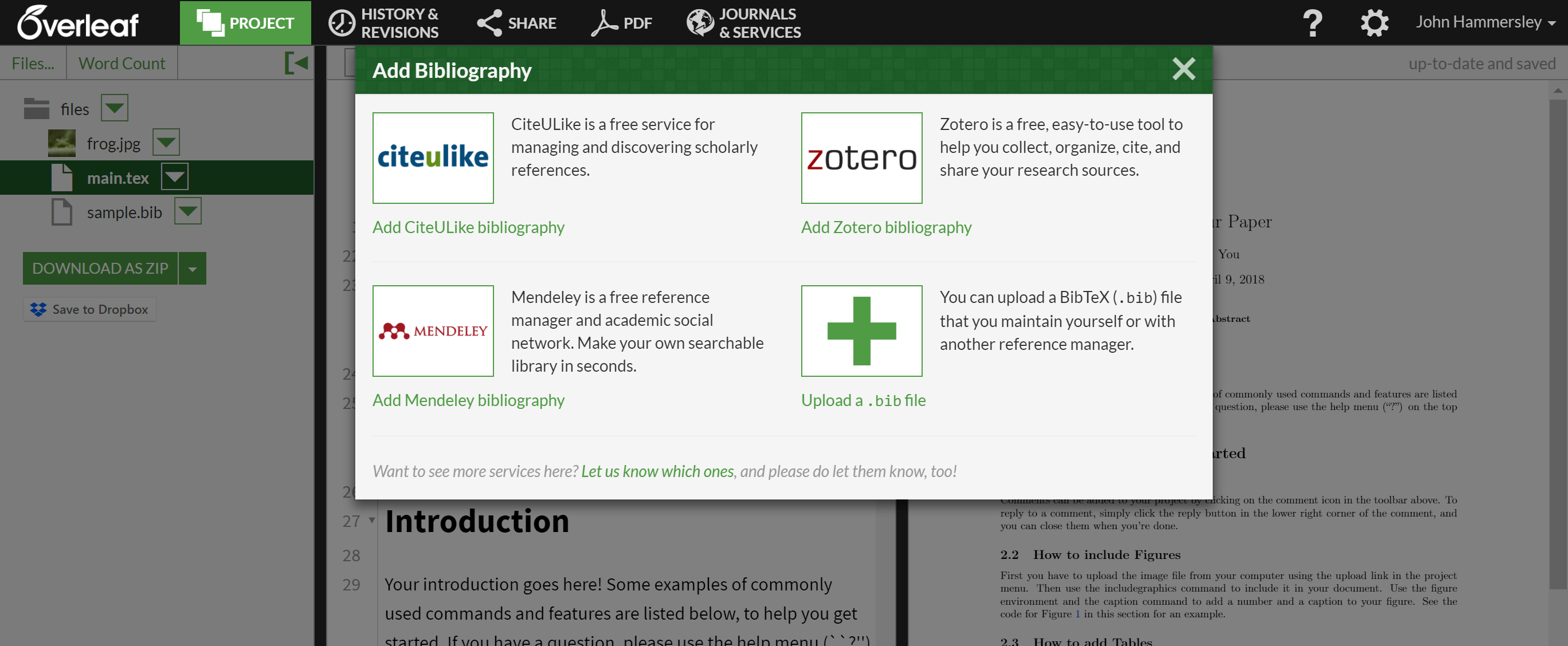Select sample.bib in file tree
Image resolution: width=1568 pixels, height=646 pixels.
(x=124, y=212)
